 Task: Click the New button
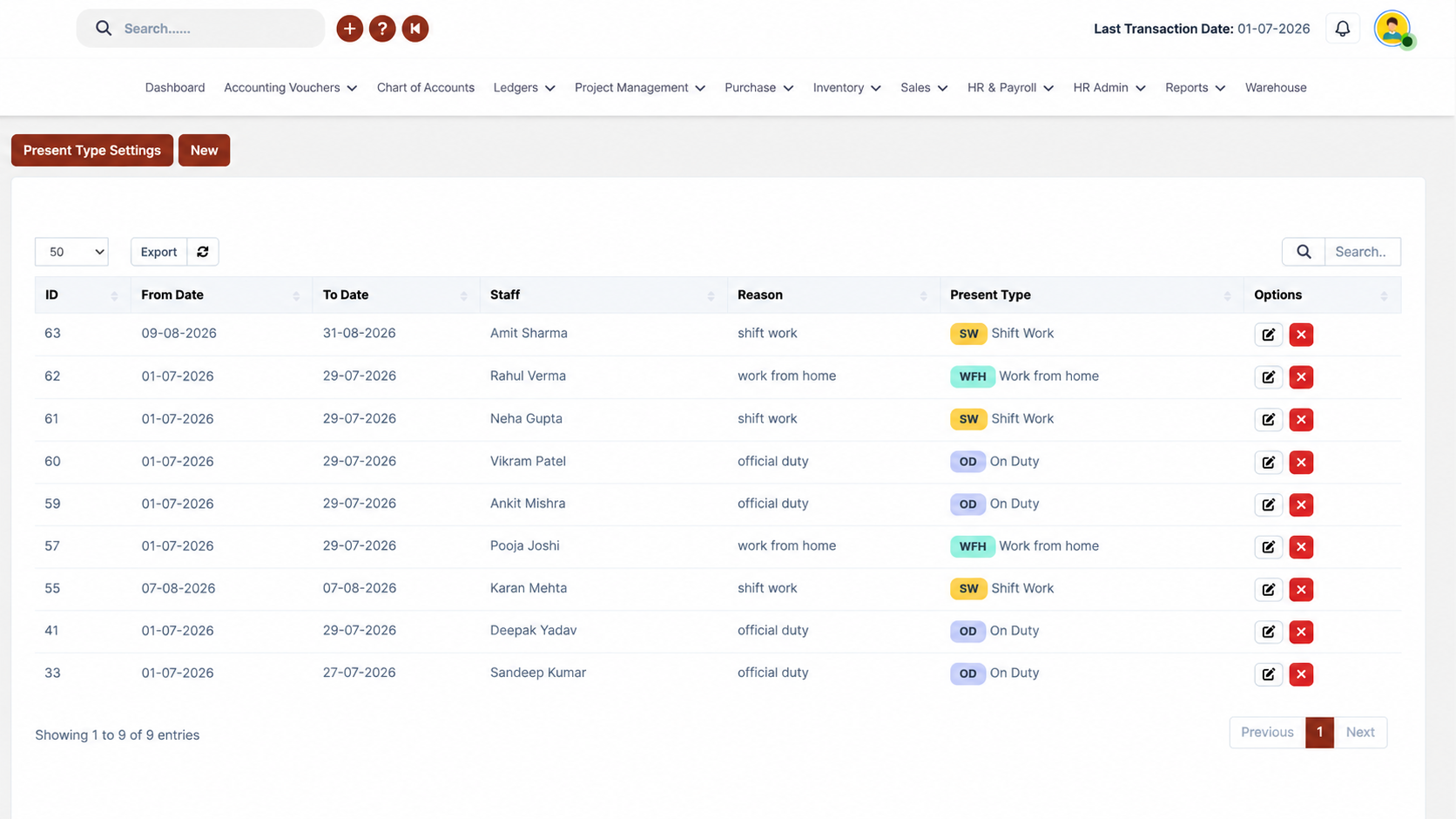point(204,150)
